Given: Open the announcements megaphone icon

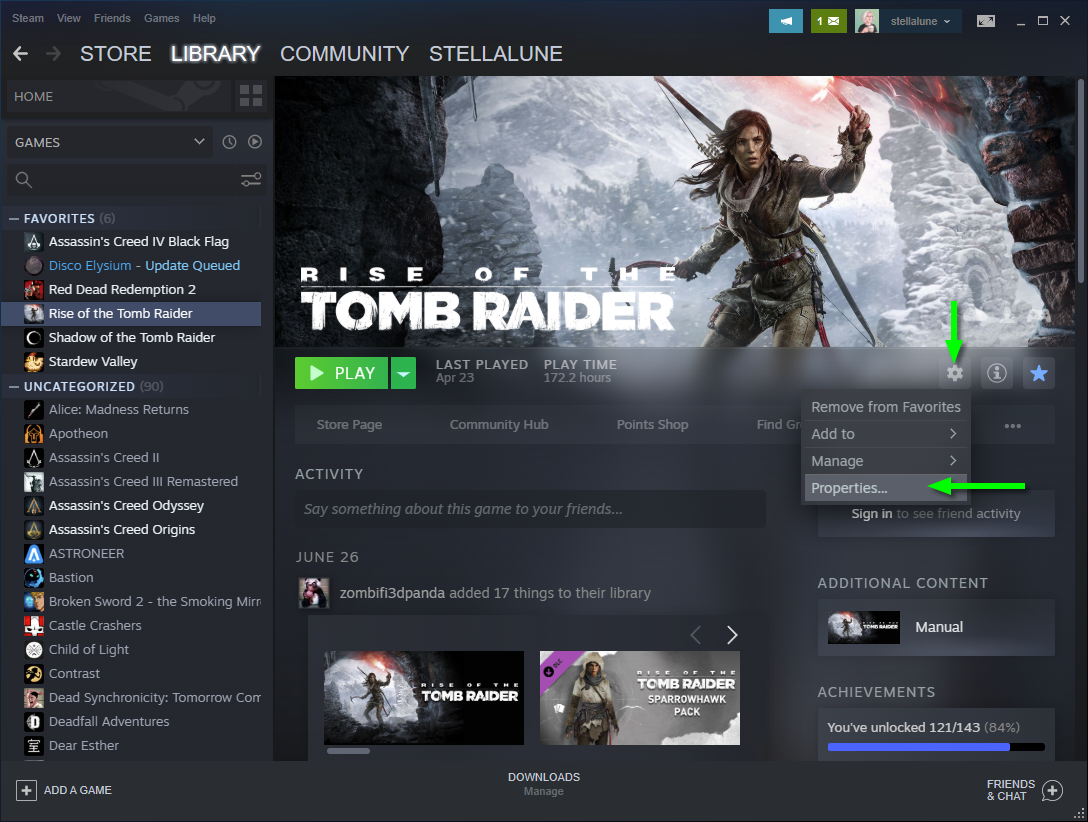Looking at the screenshot, I should point(786,20).
